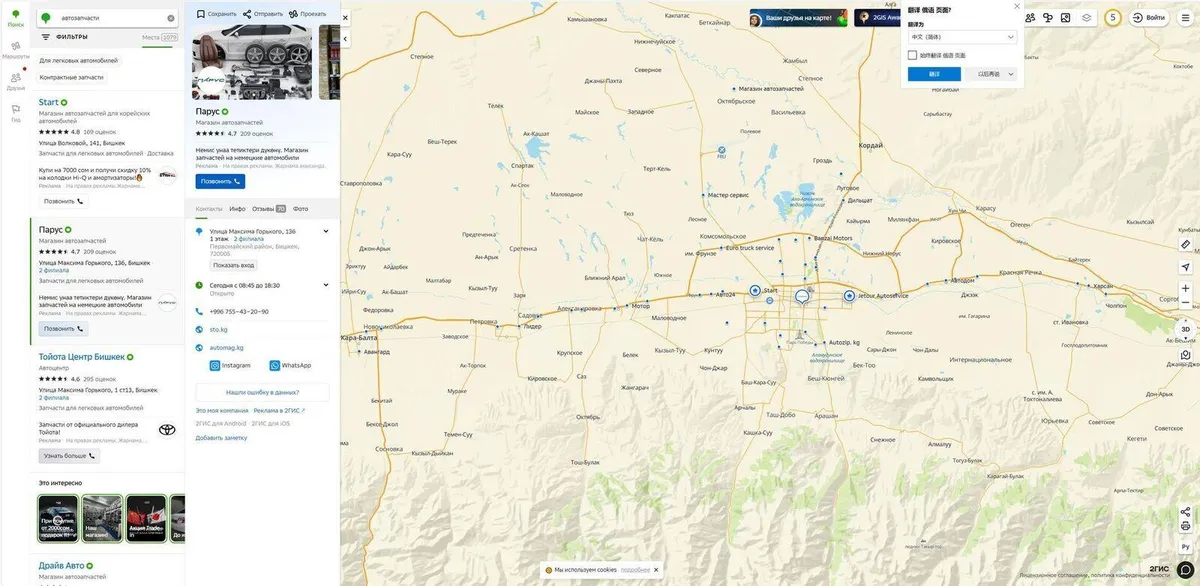
Task: Open the map layers icon
Action: point(1087,17)
